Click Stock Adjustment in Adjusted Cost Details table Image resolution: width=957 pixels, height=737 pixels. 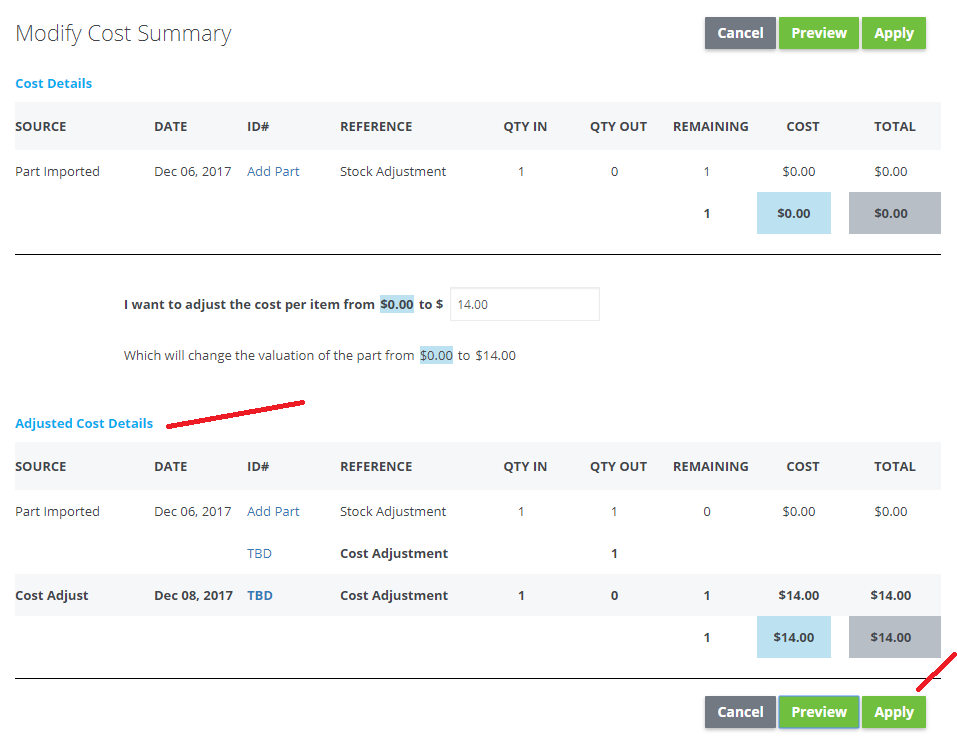[393, 511]
